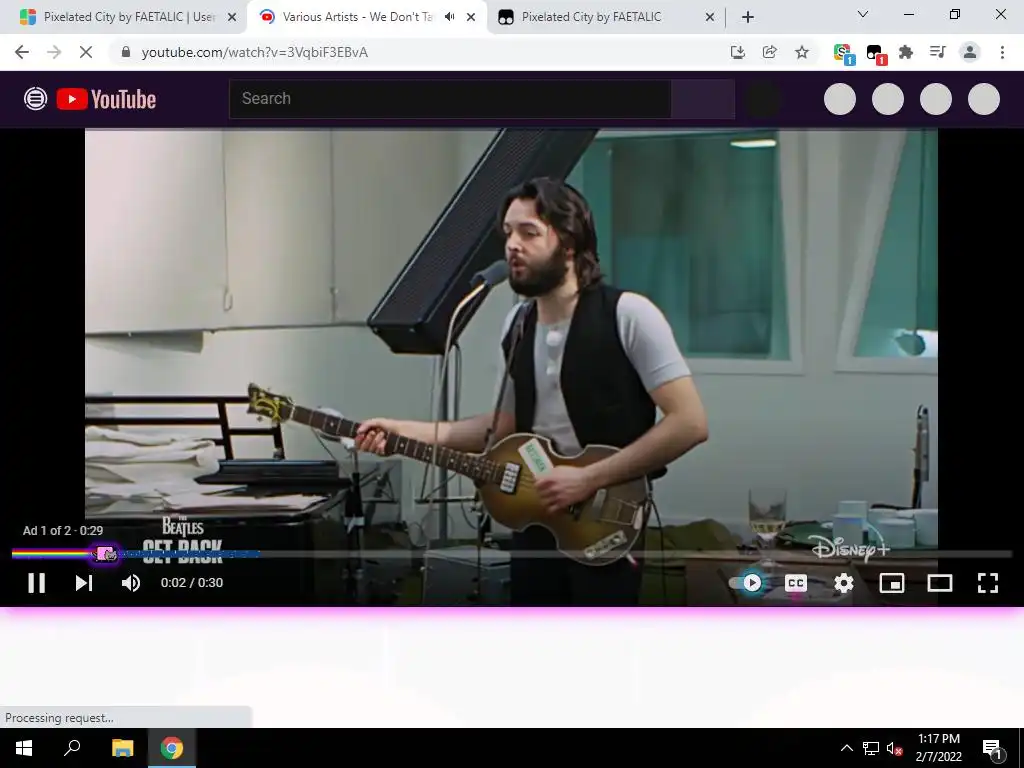Close the first Pixelated City tab

coord(231,17)
